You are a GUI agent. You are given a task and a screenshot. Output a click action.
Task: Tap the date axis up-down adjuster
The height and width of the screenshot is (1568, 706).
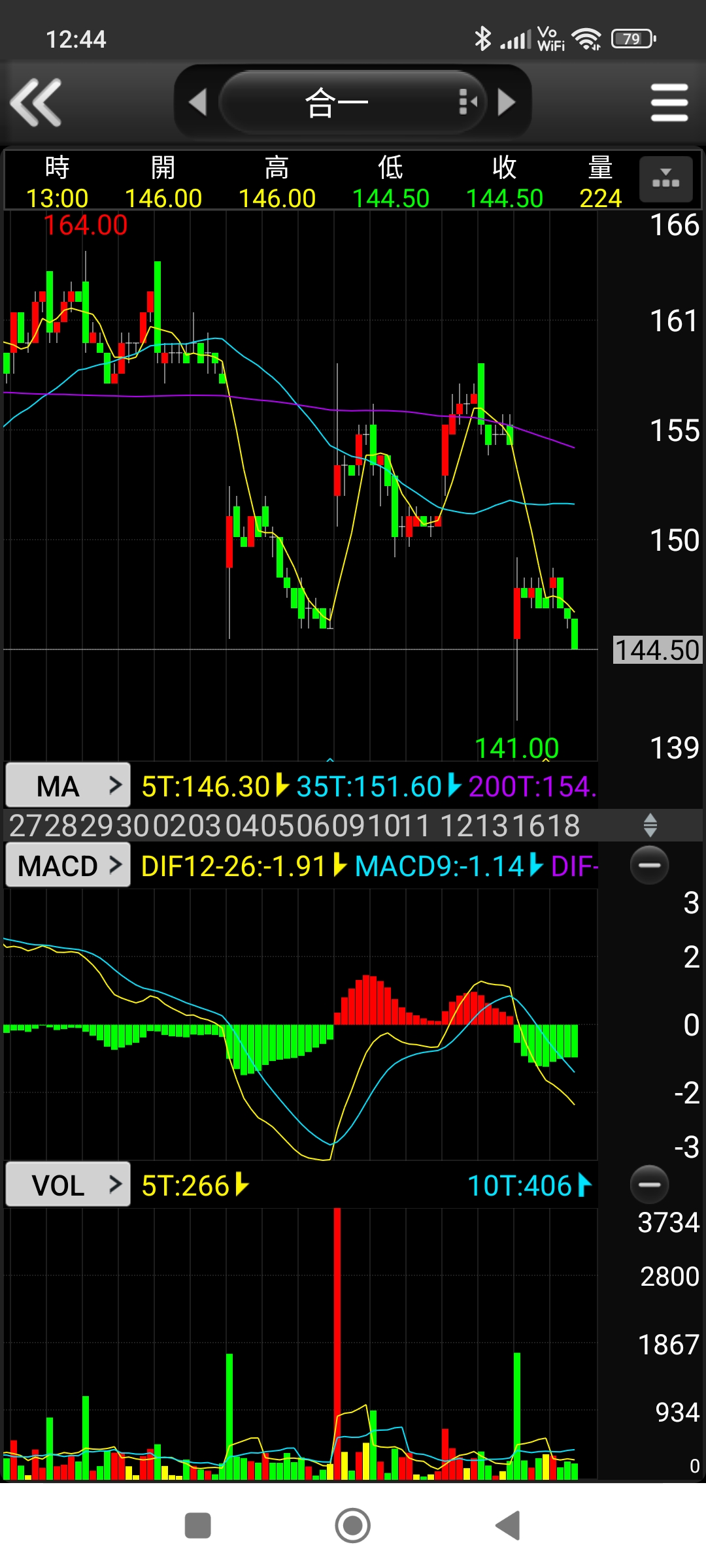pos(650,825)
